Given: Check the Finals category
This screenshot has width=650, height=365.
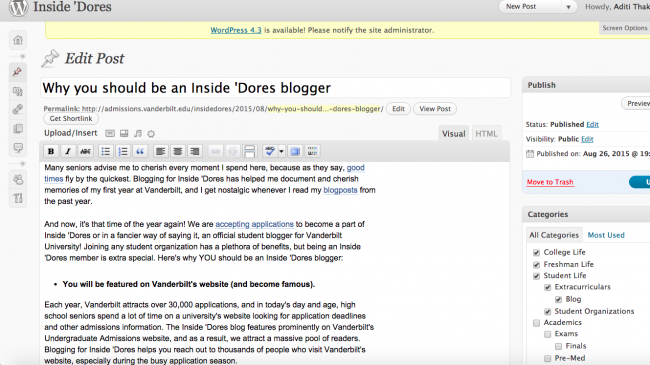Looking at the screenshot, I should point(558,346).
